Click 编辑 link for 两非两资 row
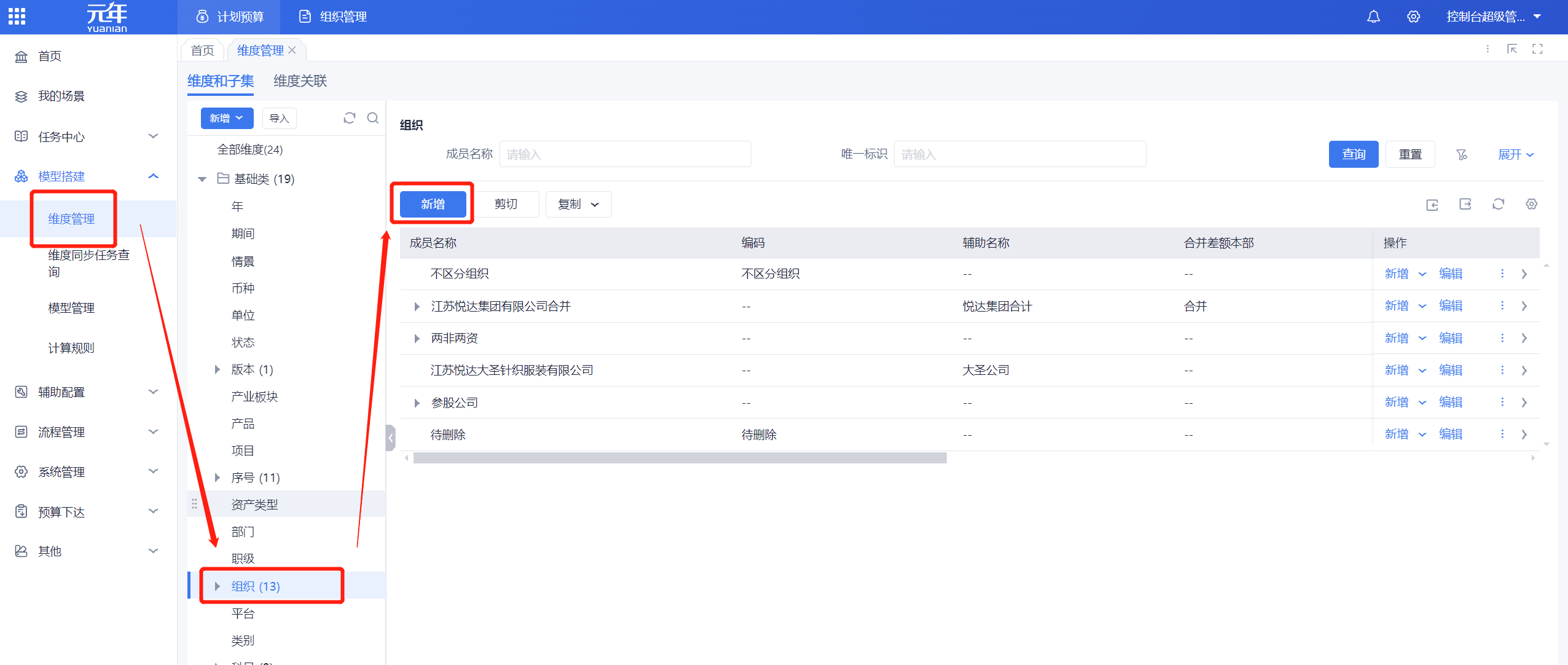The height and width of the screenshot is (665, 1568). pos(1450,338)
